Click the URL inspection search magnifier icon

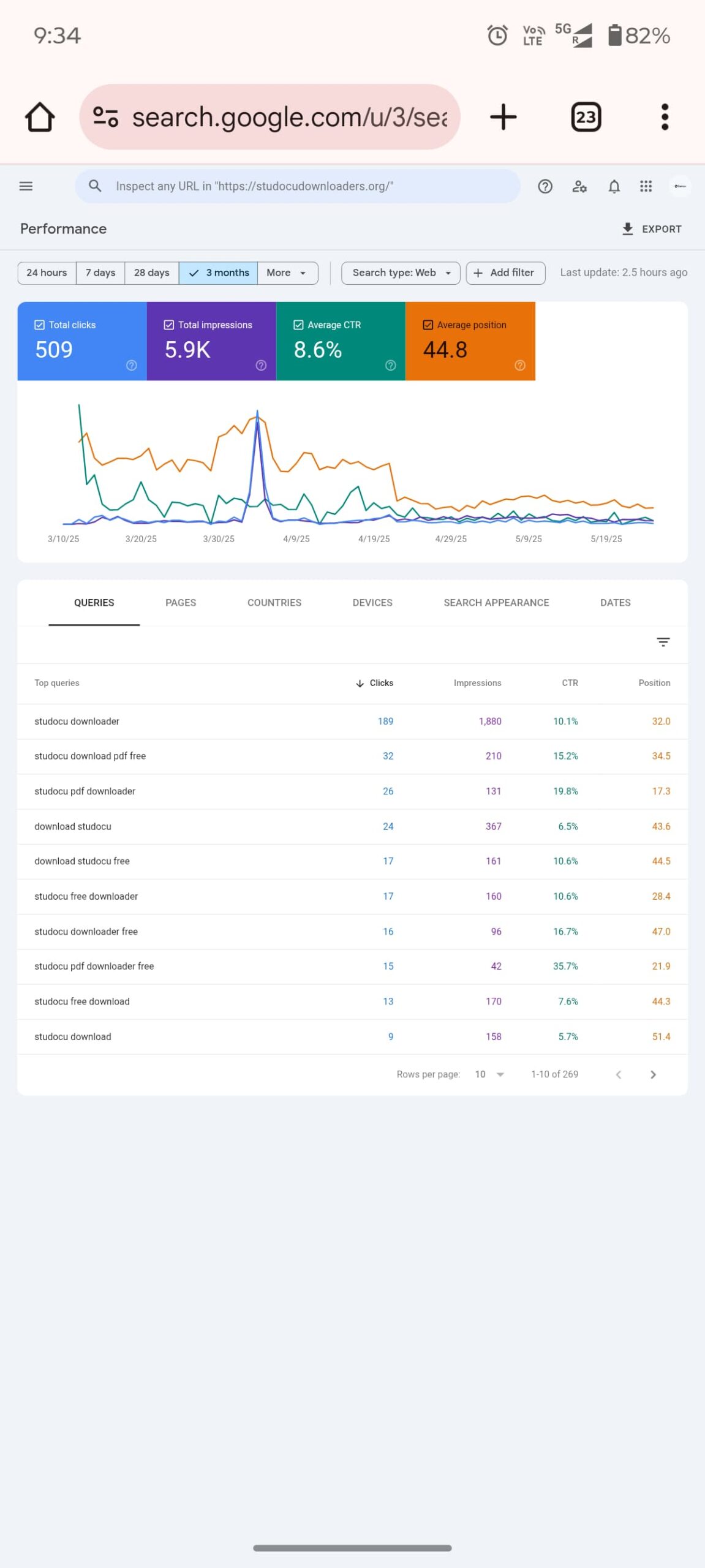[95, 186]
